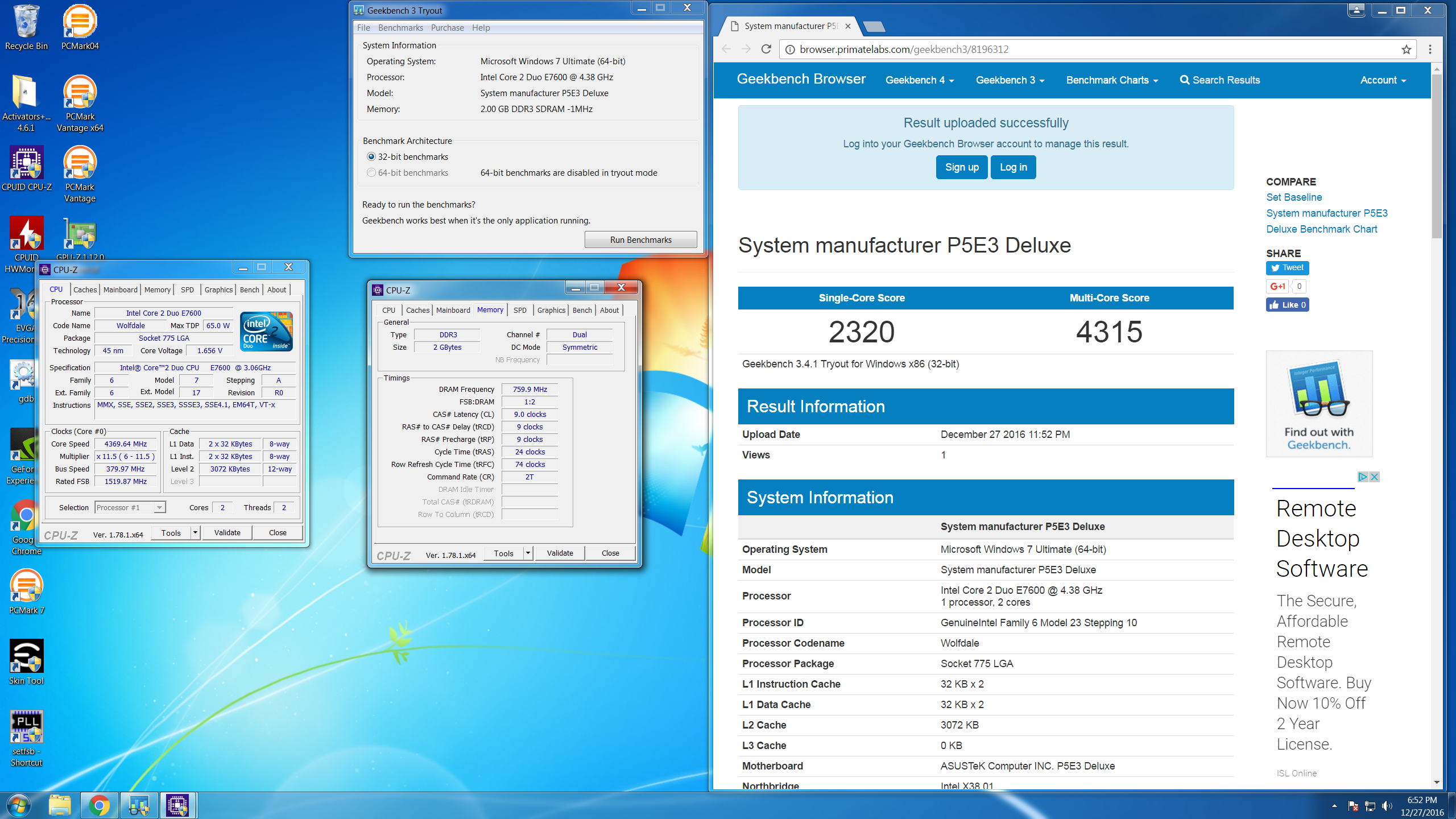Open Graphics tab in left CPU-Z window
The width and height of the screenshot is (1456, 819).
coord(218,289)
